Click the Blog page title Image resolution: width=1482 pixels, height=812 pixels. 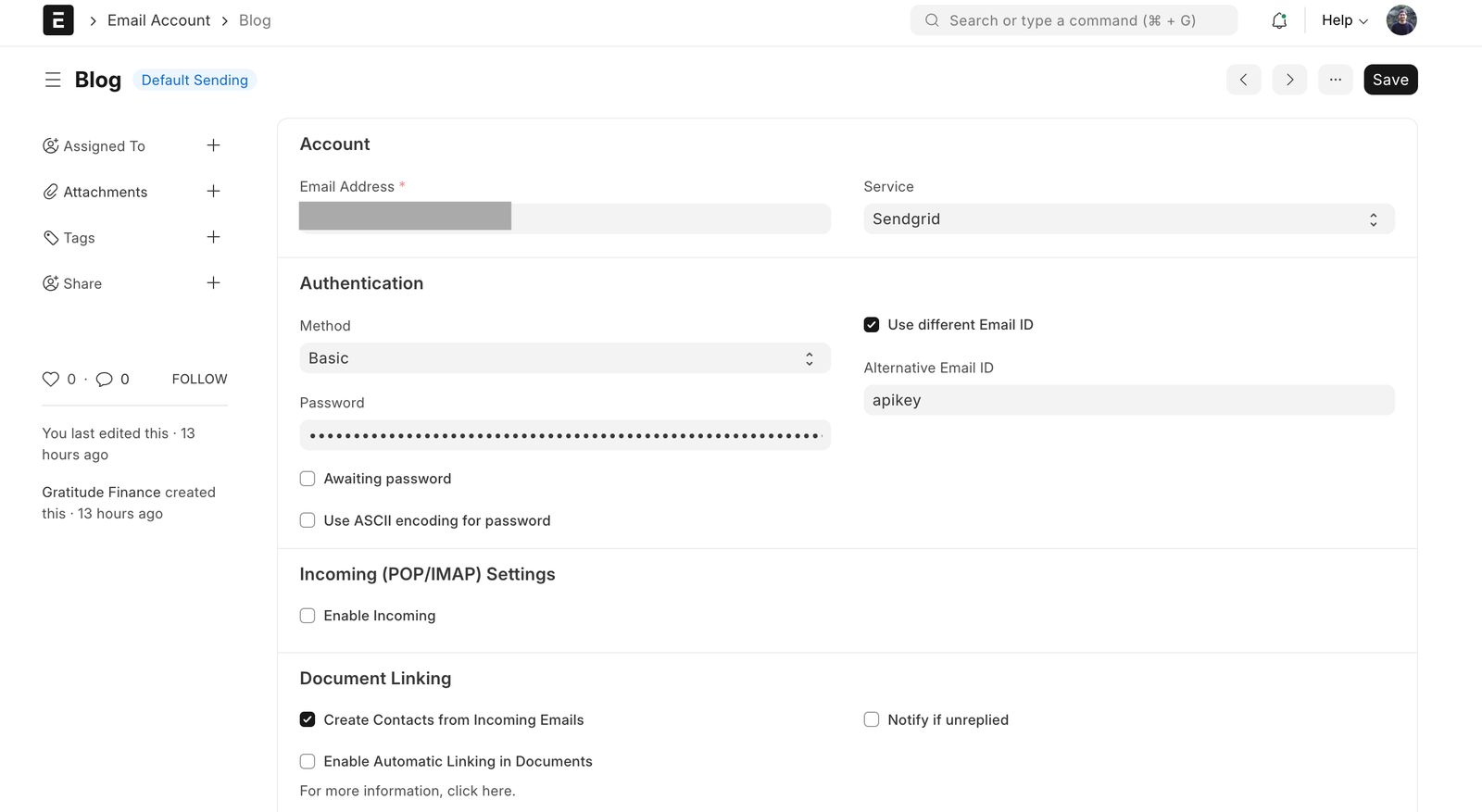pos(98,80)
